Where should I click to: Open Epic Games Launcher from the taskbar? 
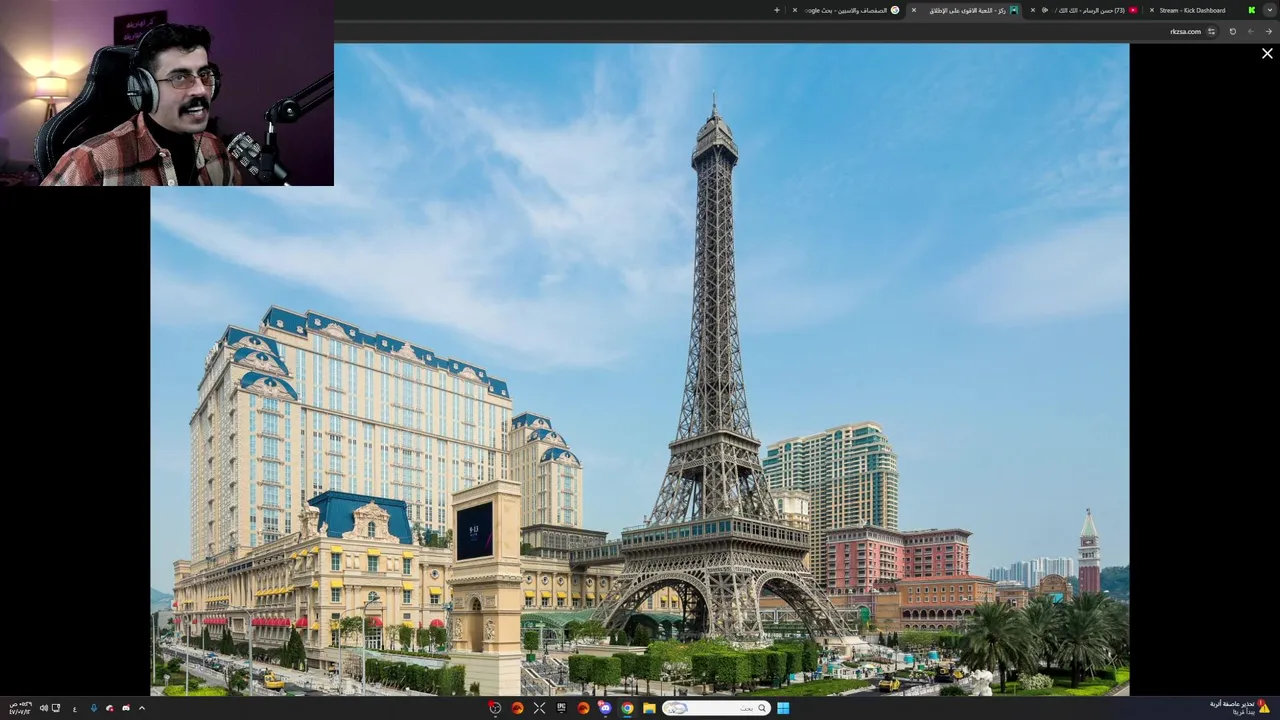(x=561, y=708)
